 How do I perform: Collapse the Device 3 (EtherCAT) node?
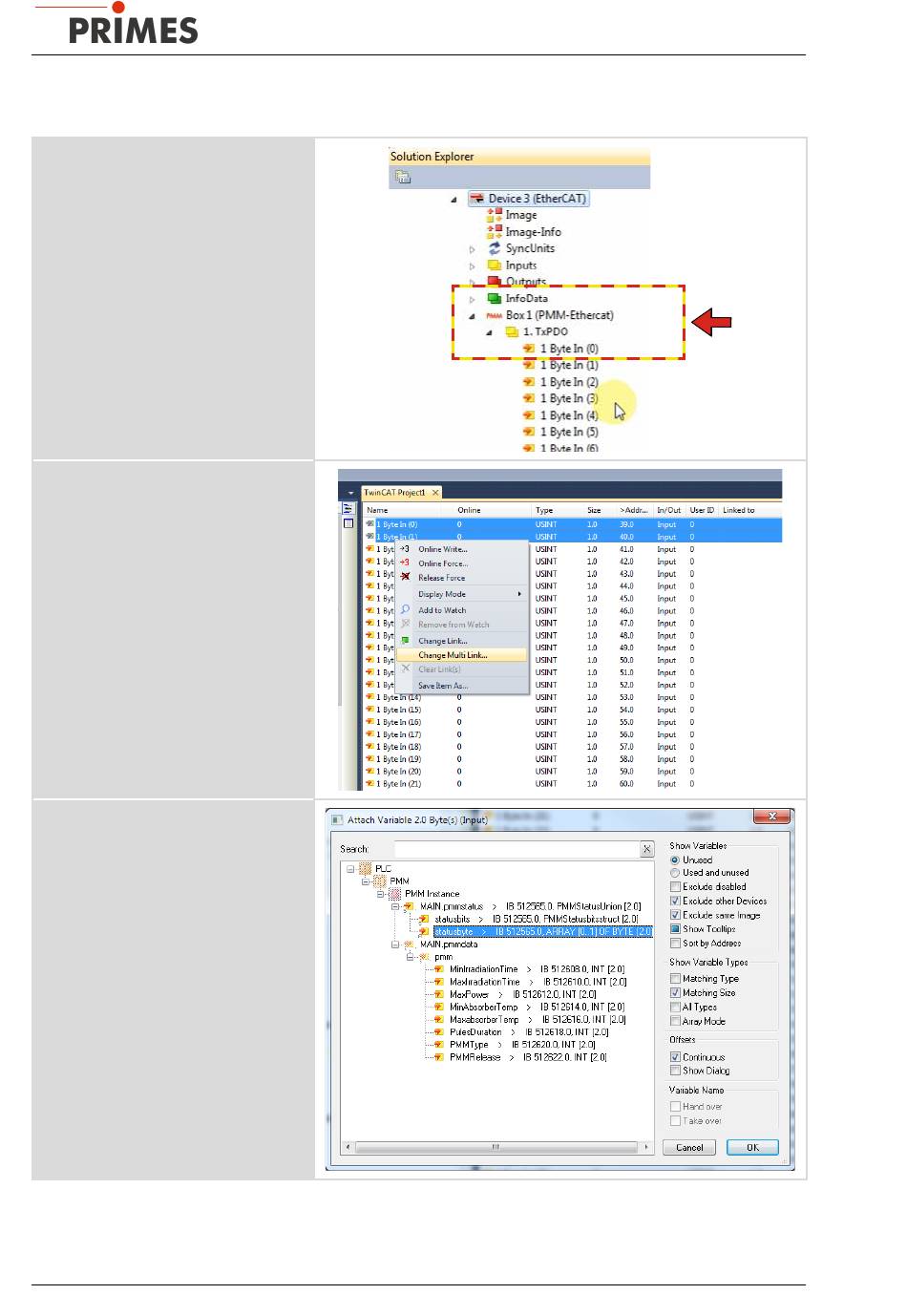click(454, 200)
